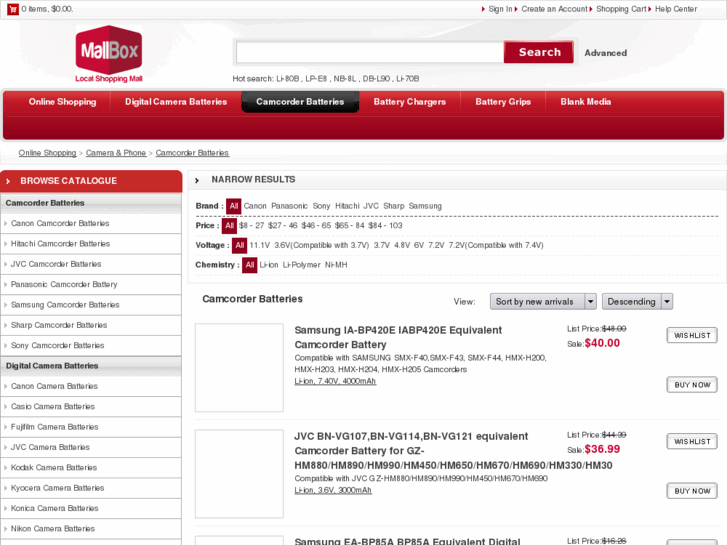
Task: Open the Sort by new arrivals dropdown
Action: pos(543,301)
